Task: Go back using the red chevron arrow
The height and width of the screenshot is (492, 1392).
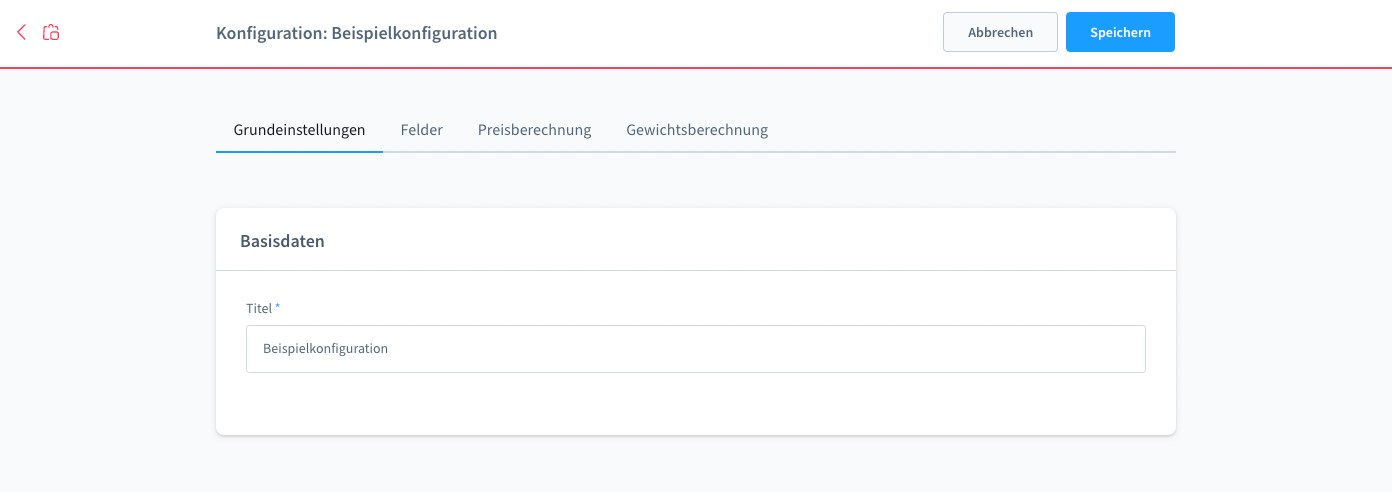Action: [22, 33]
